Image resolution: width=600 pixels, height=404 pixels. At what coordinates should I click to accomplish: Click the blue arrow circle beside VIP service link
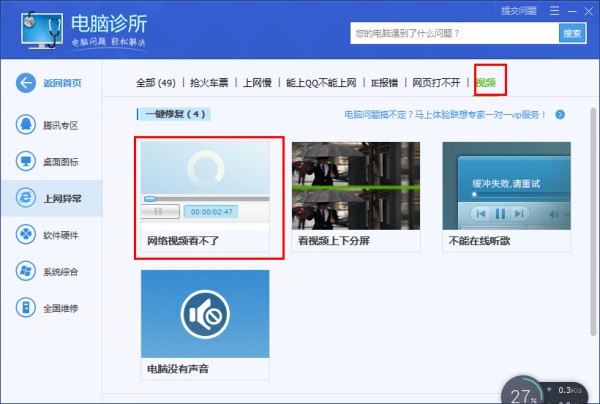[x=560, y=114]
